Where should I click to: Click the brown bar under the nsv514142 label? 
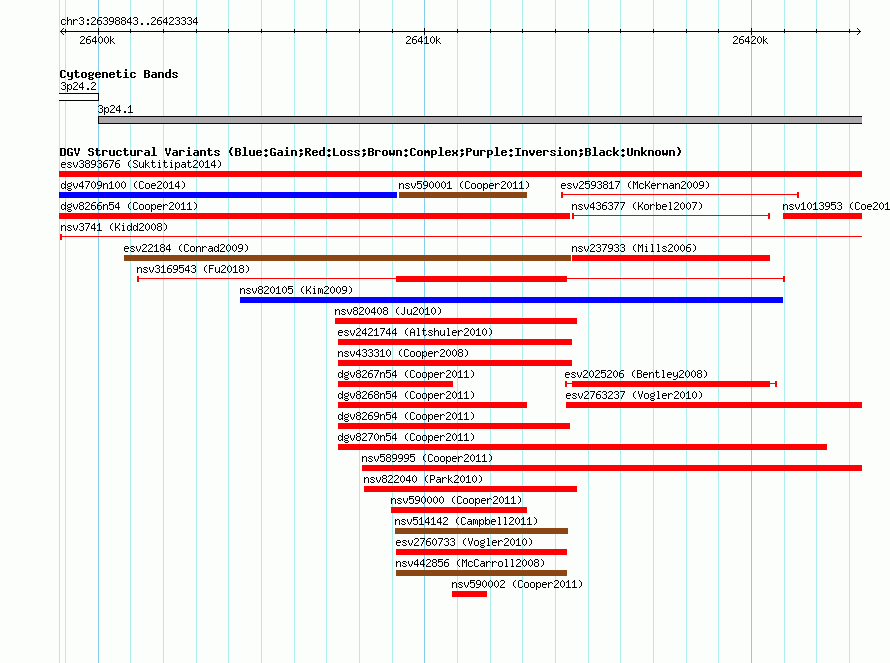(x=481, y=531)
